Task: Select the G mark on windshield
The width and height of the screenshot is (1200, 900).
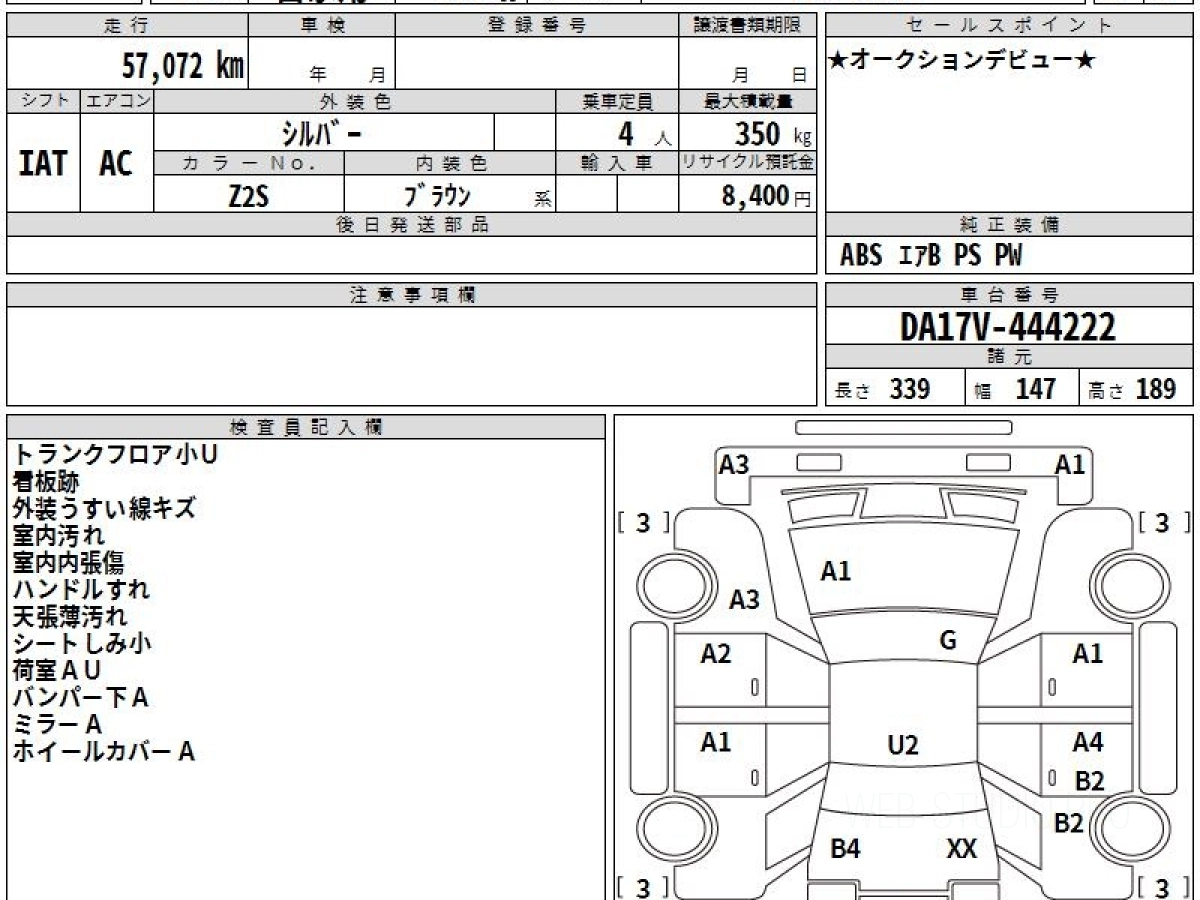Action: point(948,641)
